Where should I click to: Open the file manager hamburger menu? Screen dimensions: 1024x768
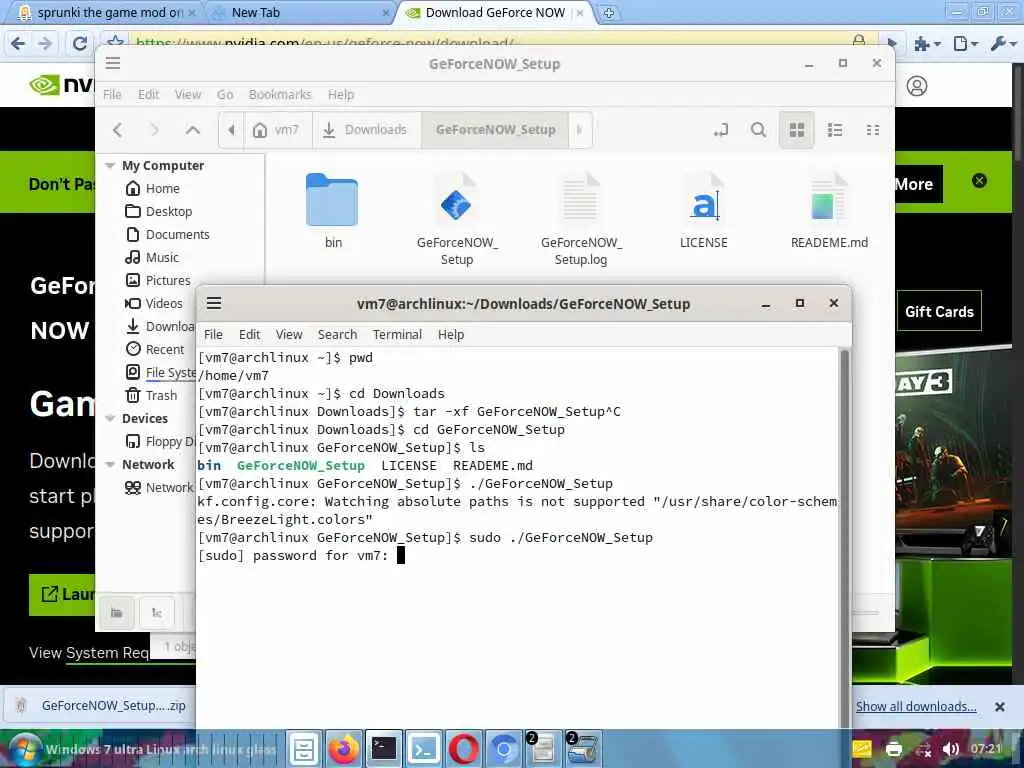[x=113, y=63]
